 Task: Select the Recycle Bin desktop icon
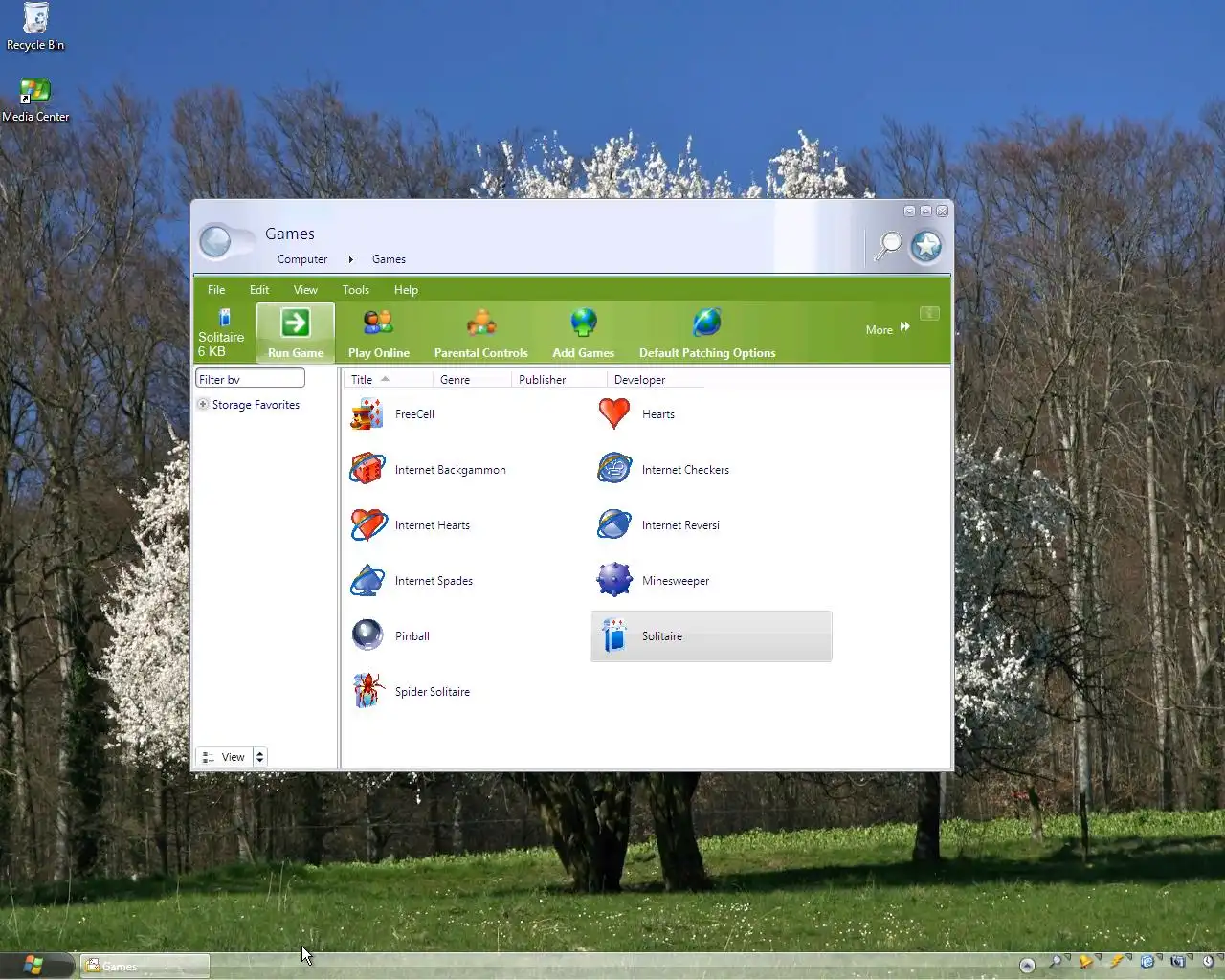click(x=35, y=27)
